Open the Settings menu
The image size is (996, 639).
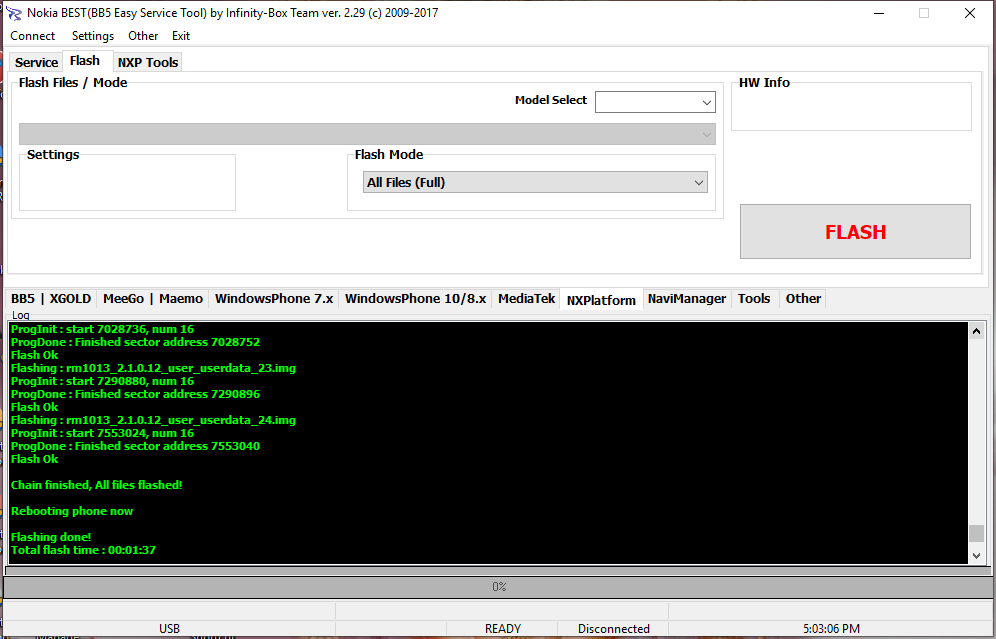[x=93, y=36]
